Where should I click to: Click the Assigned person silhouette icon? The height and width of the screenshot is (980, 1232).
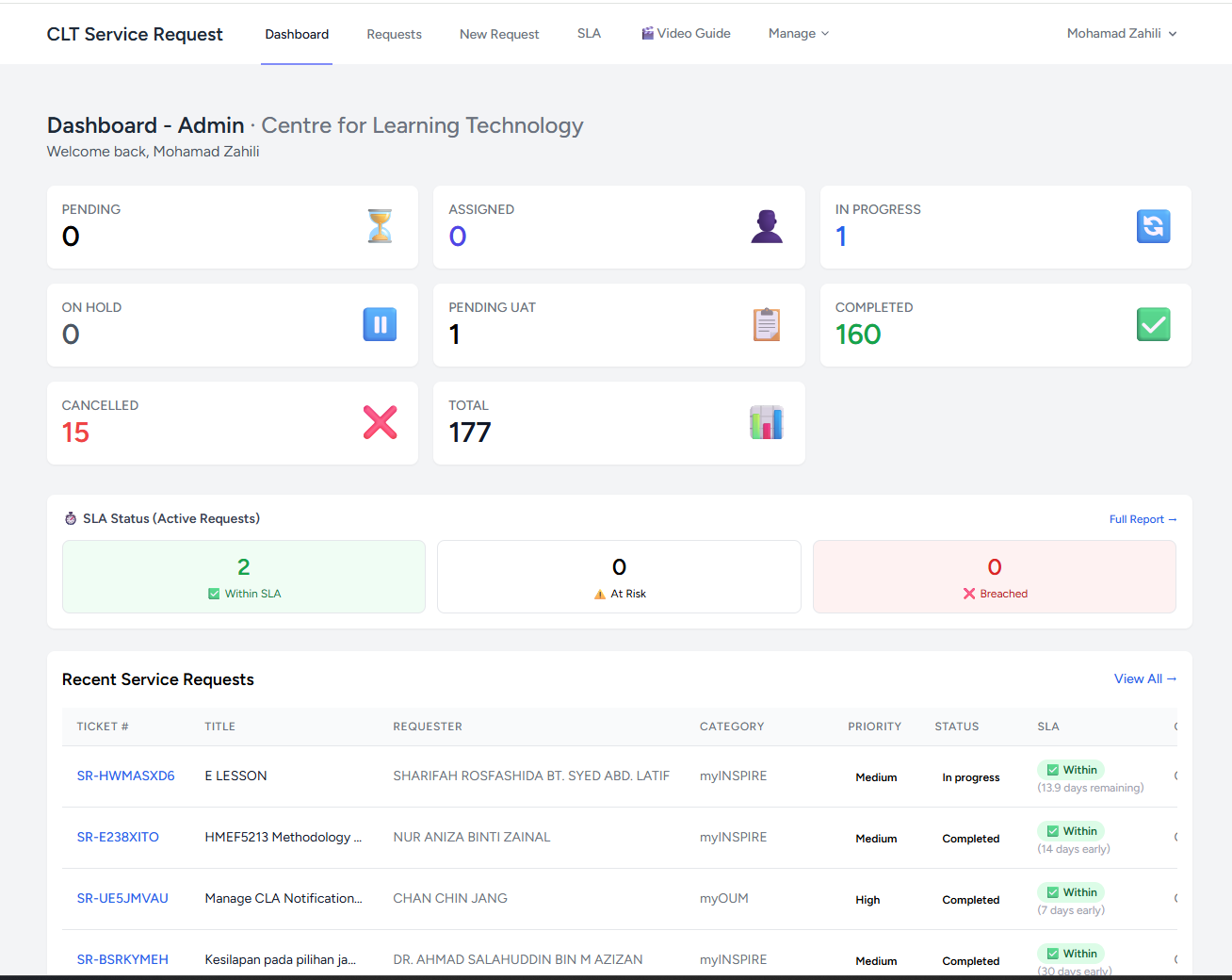767,226
